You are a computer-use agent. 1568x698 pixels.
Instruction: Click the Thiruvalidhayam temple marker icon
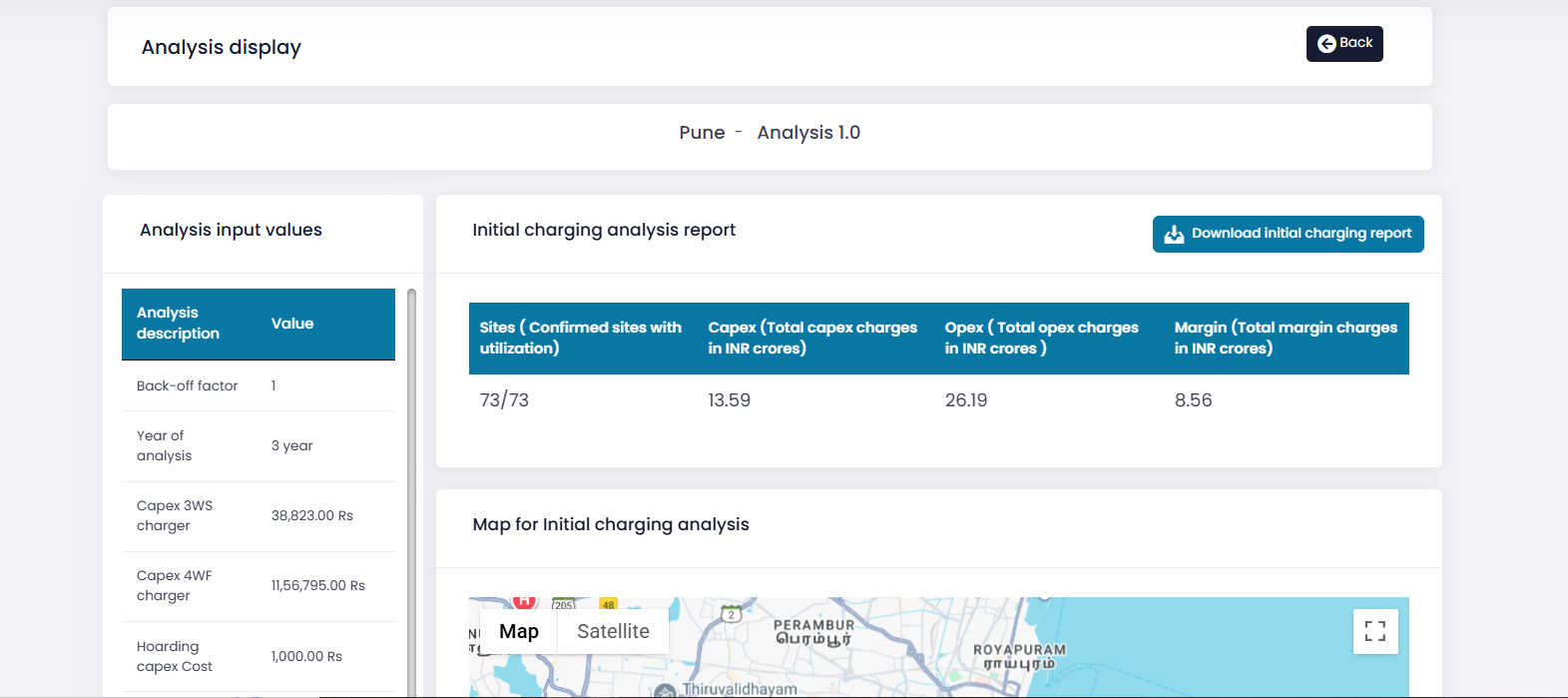pyautogui.click(x=665, y=691)
